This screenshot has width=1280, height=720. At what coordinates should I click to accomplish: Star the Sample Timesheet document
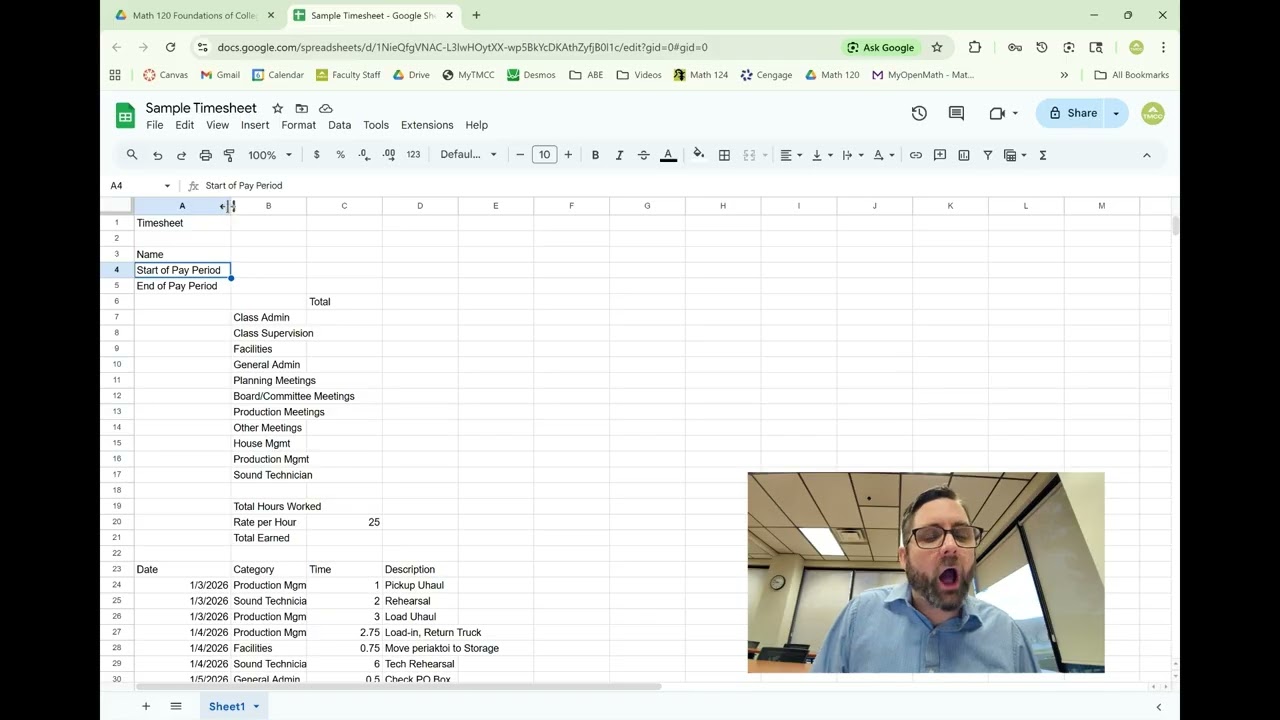point(278,108)
